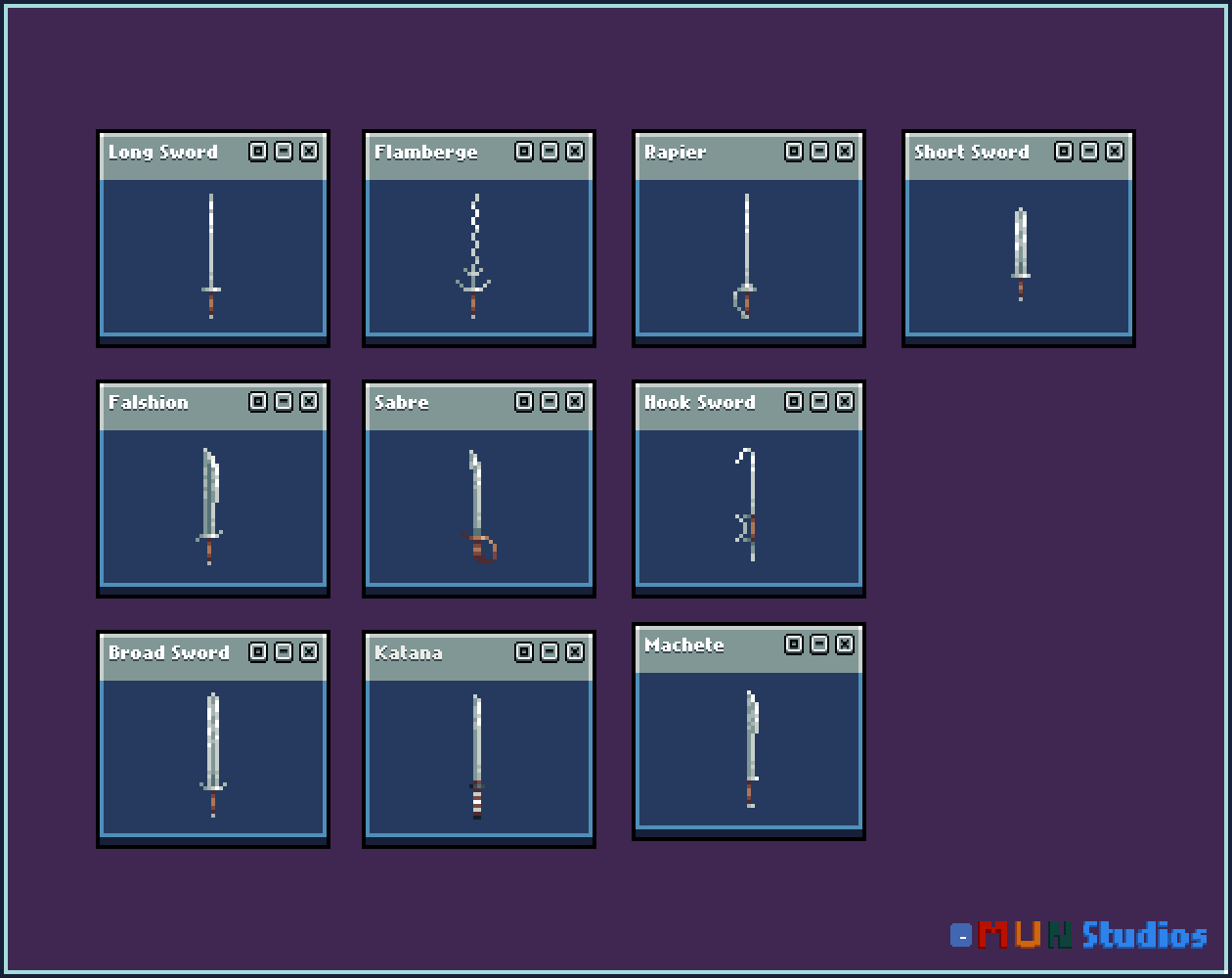Screen dimensions: 1232x978
Task: Click the Sabre window title text
Action: click(403, 402)
